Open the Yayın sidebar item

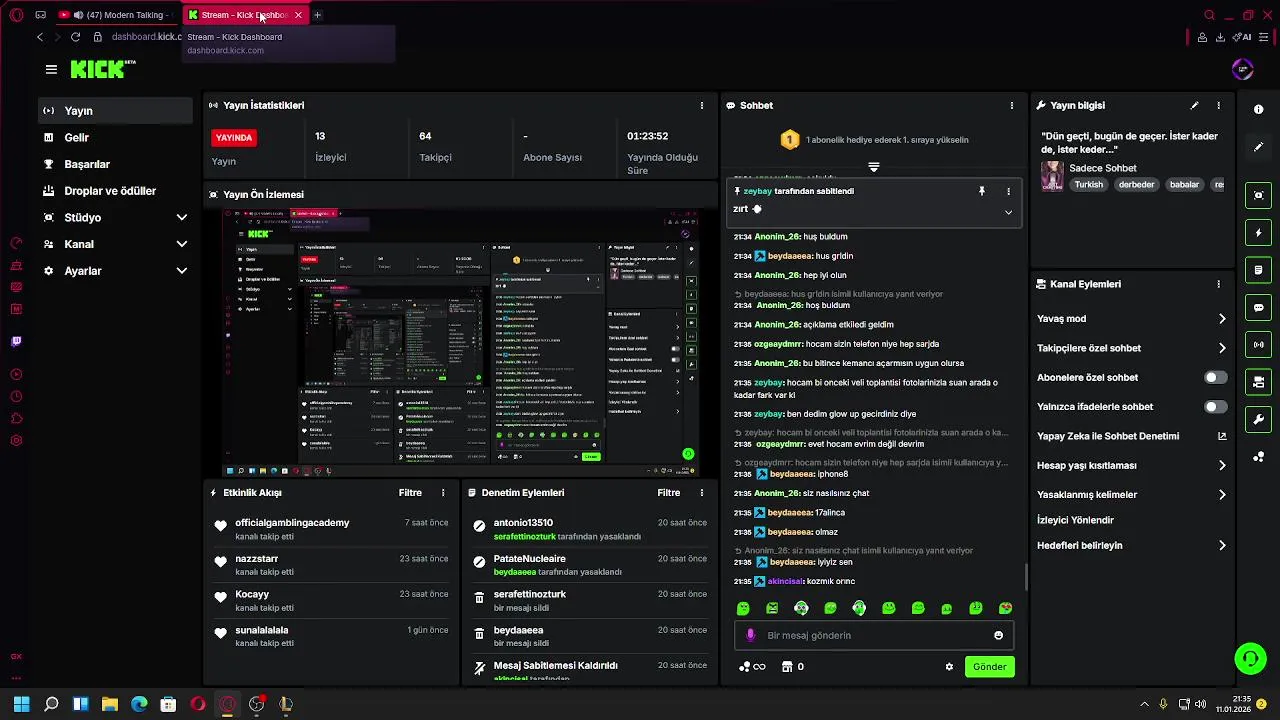tap(116, 111)
